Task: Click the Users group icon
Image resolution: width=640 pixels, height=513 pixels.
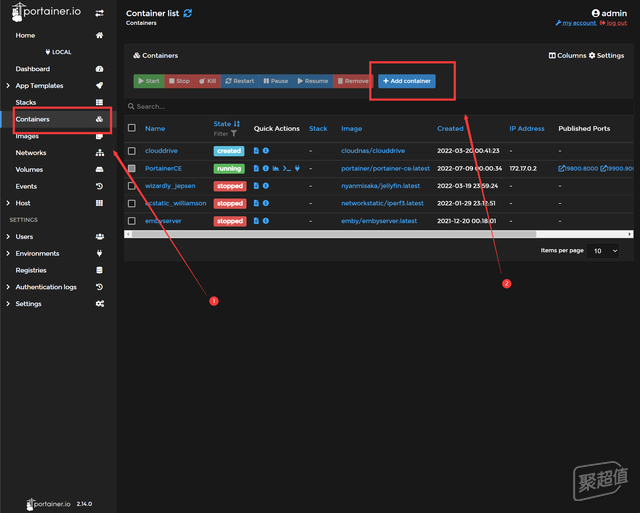Action: [99, 236]
